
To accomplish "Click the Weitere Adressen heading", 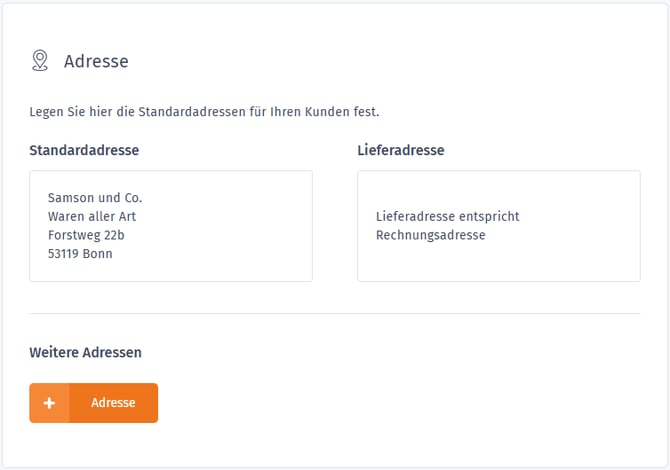I will pos(85,353).
